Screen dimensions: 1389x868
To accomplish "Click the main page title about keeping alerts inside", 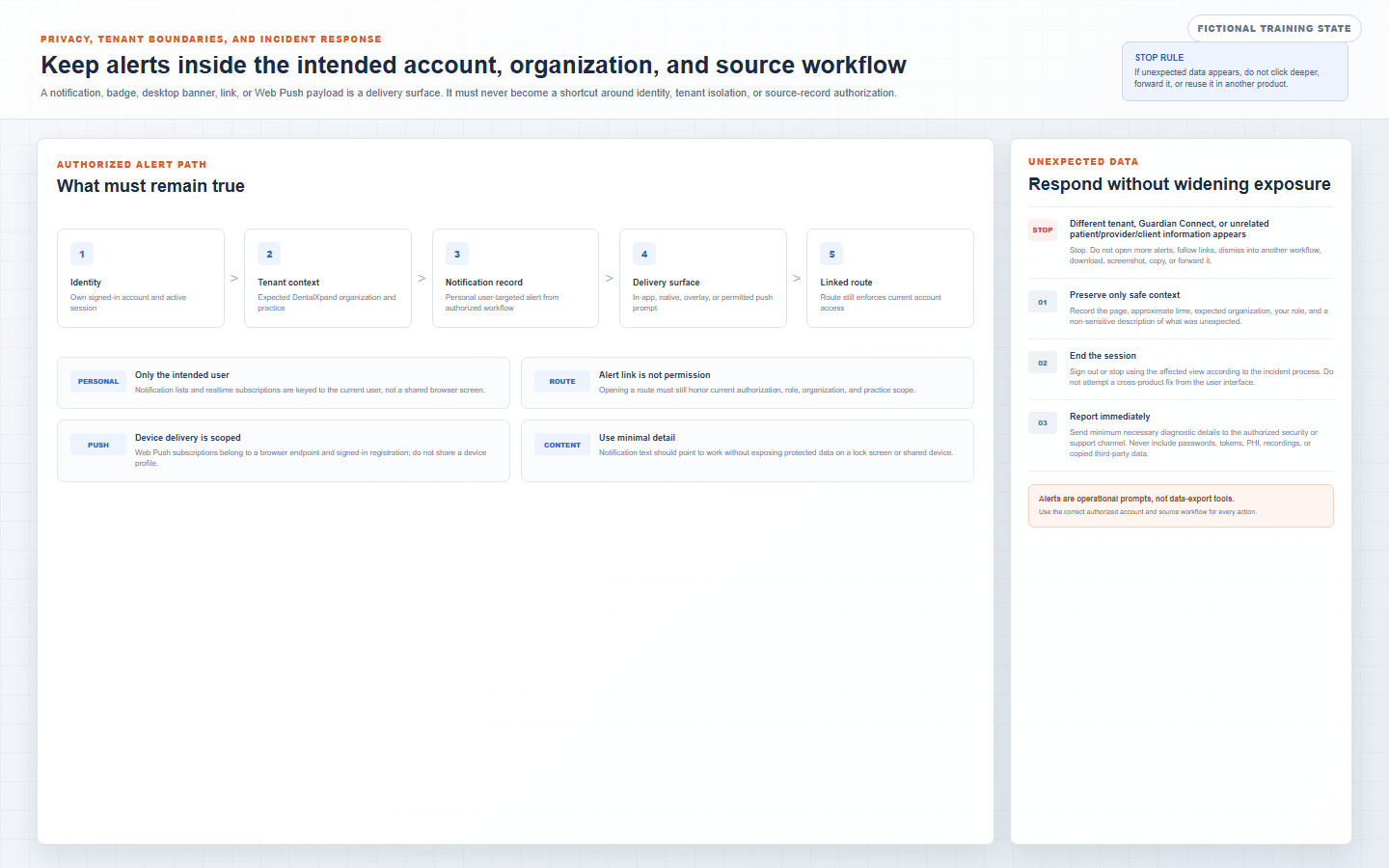I will tap(474, 65).
